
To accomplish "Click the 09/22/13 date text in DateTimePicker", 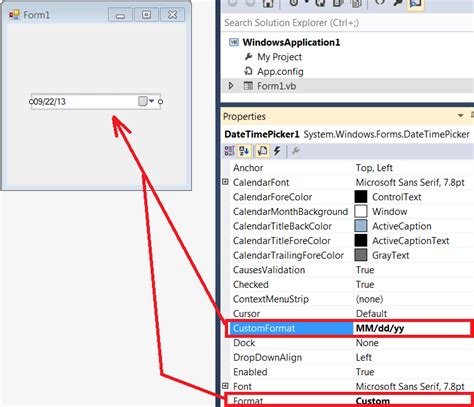I will click(49, 102).
